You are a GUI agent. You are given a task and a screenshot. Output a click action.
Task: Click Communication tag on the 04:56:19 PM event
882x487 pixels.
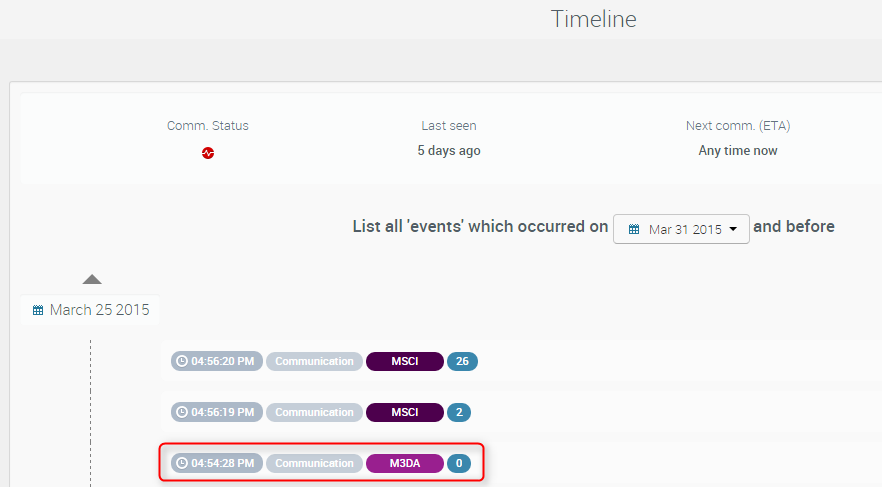[x=314, y=412]
